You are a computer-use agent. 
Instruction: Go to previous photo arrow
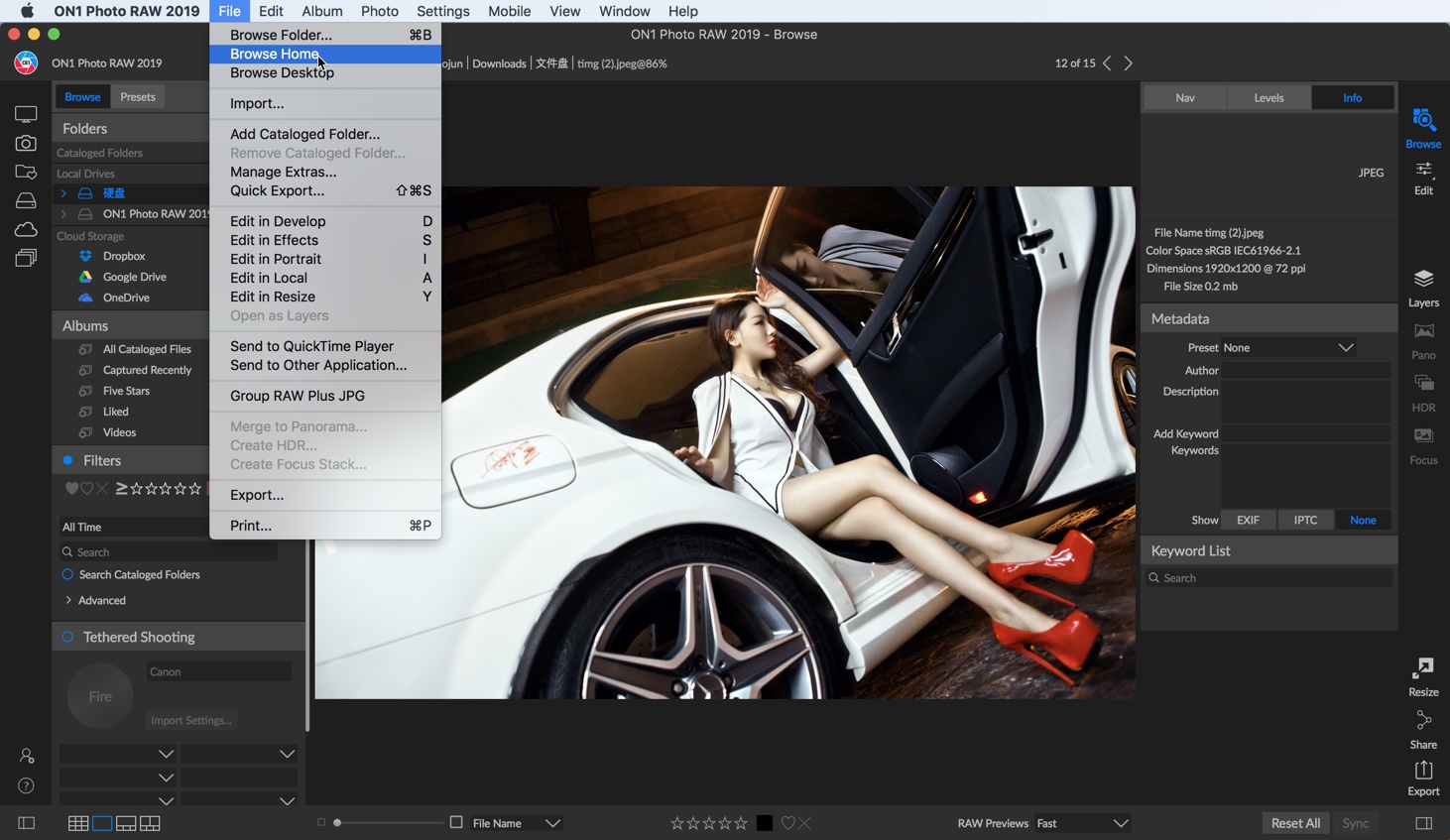[1108, 63]
